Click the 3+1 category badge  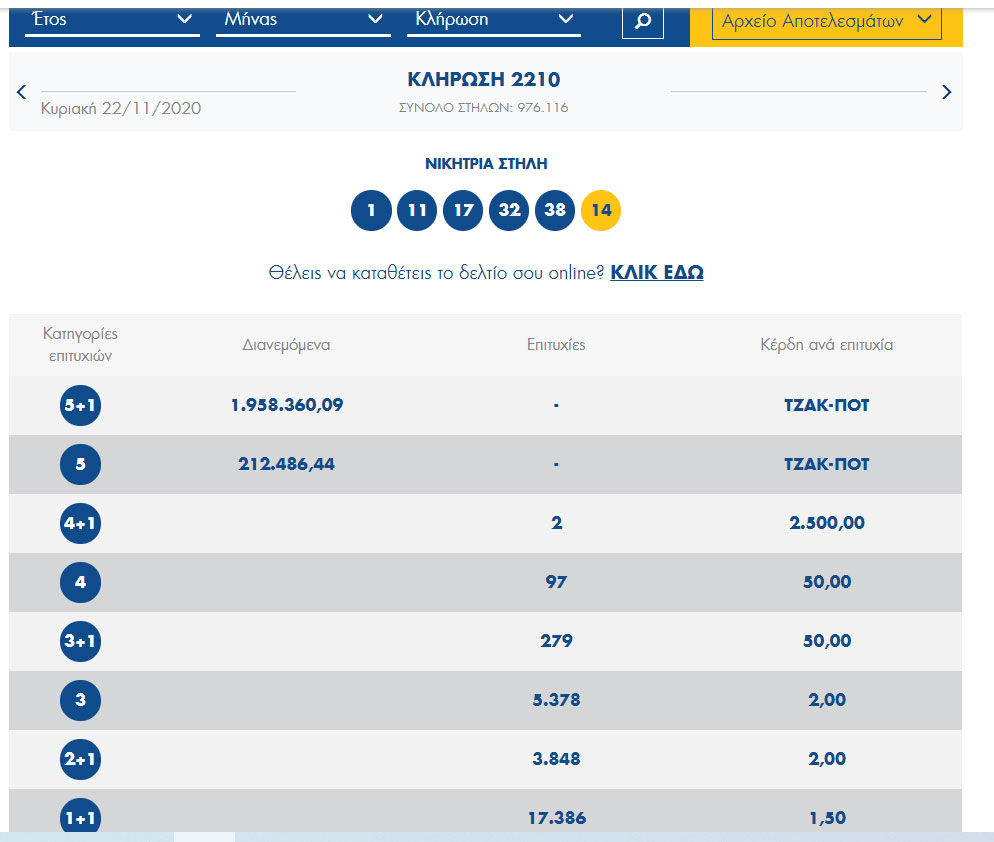coord(80,642)
